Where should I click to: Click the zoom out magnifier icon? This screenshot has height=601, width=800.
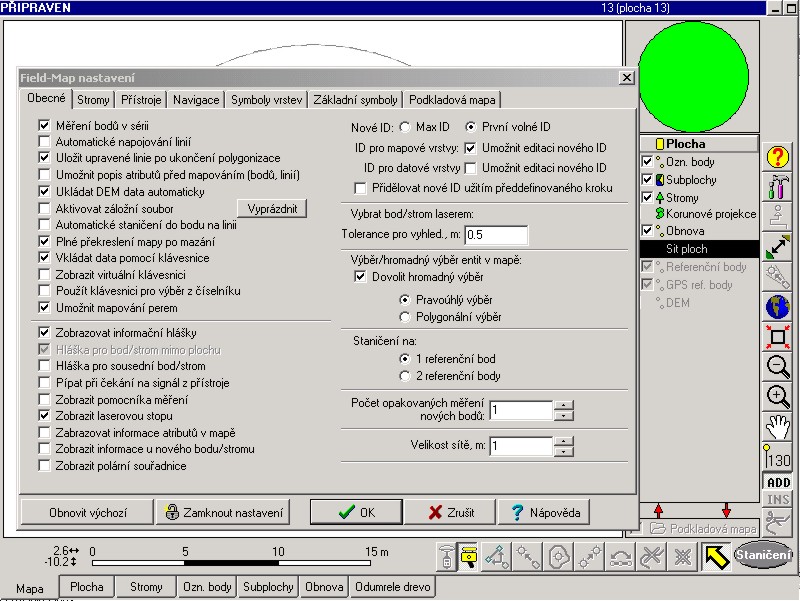(x=779, y=367)
